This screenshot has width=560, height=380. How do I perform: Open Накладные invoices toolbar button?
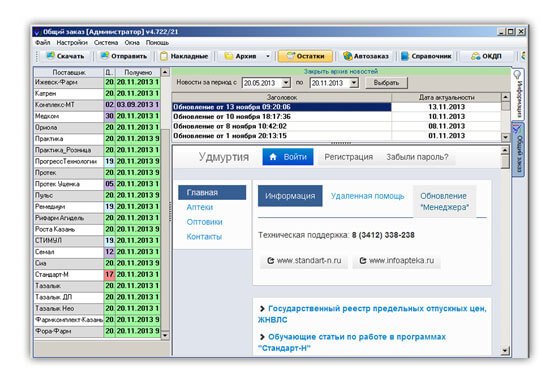pyautogui.click(x=184, y=56)
